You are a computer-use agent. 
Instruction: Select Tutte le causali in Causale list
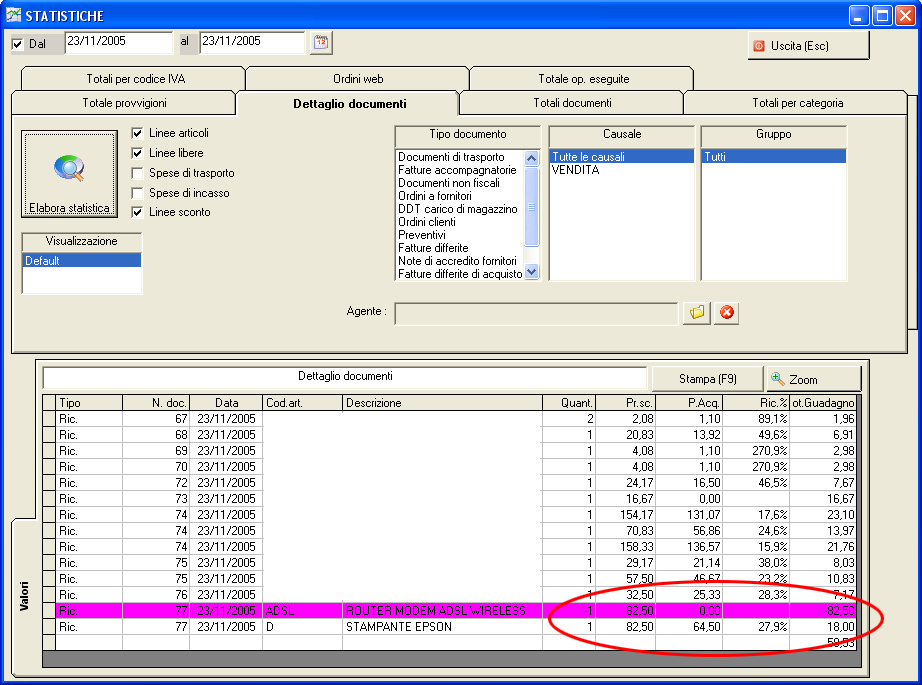pyautogui.click(x=622, y=157)
